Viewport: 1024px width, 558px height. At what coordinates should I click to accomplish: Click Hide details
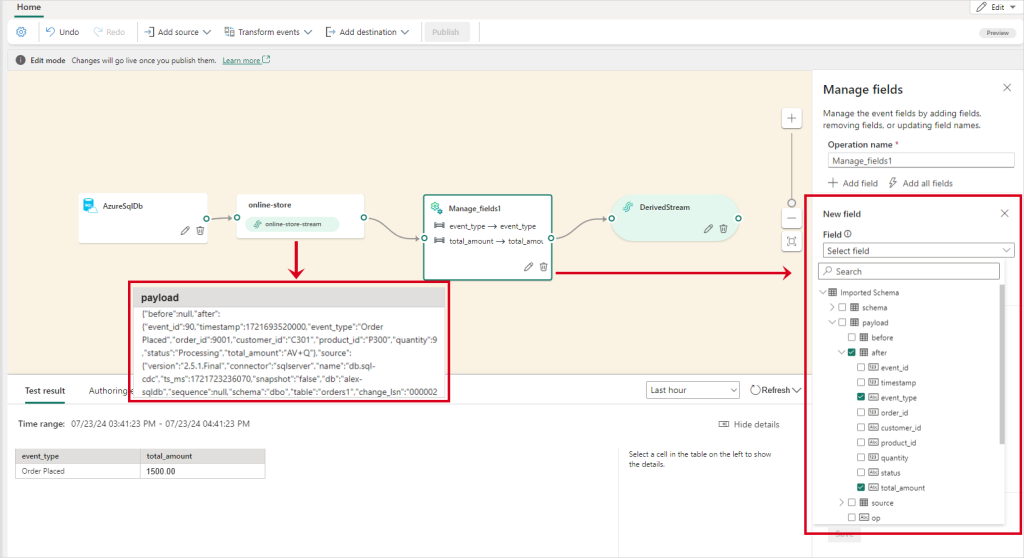tap(749, 425)
